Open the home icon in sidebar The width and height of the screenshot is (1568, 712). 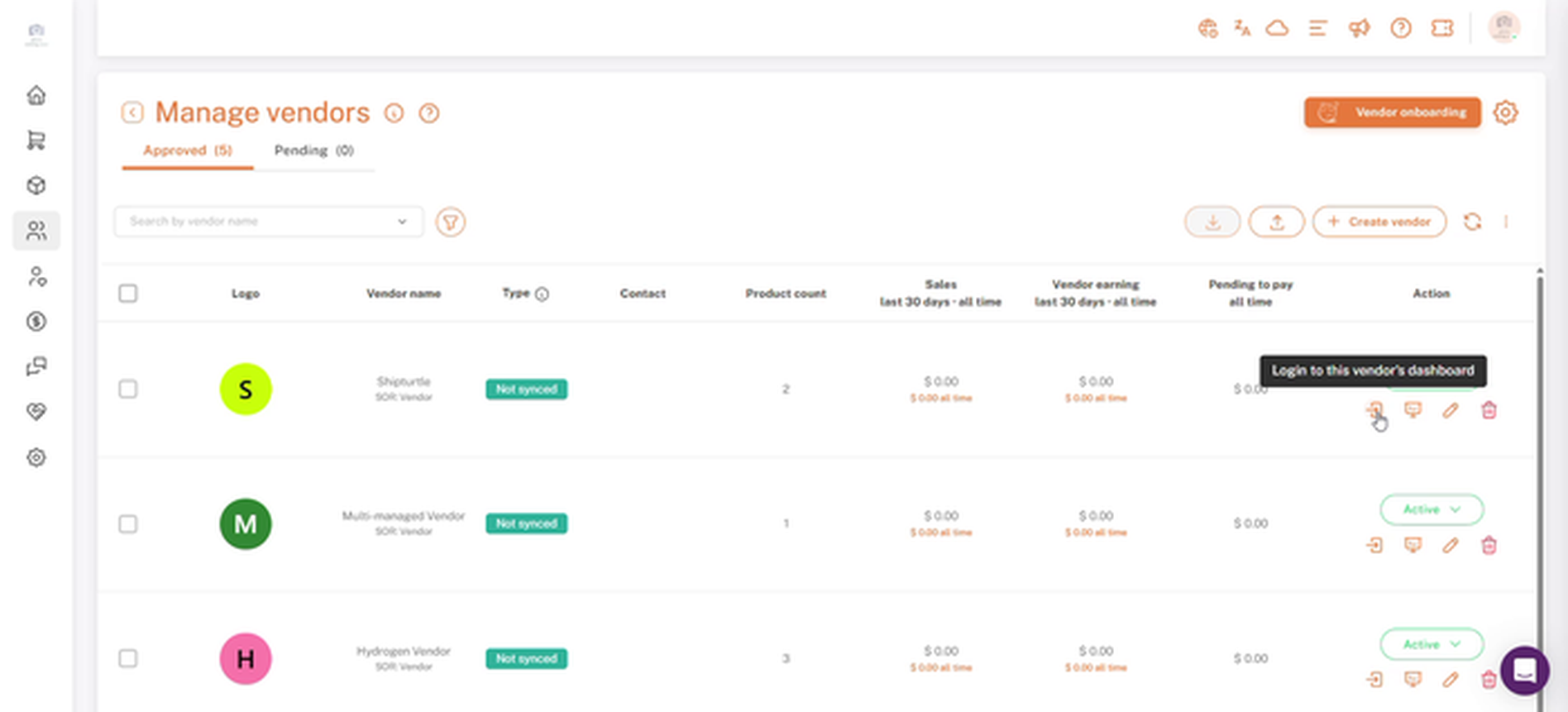[x=36, y=95]
